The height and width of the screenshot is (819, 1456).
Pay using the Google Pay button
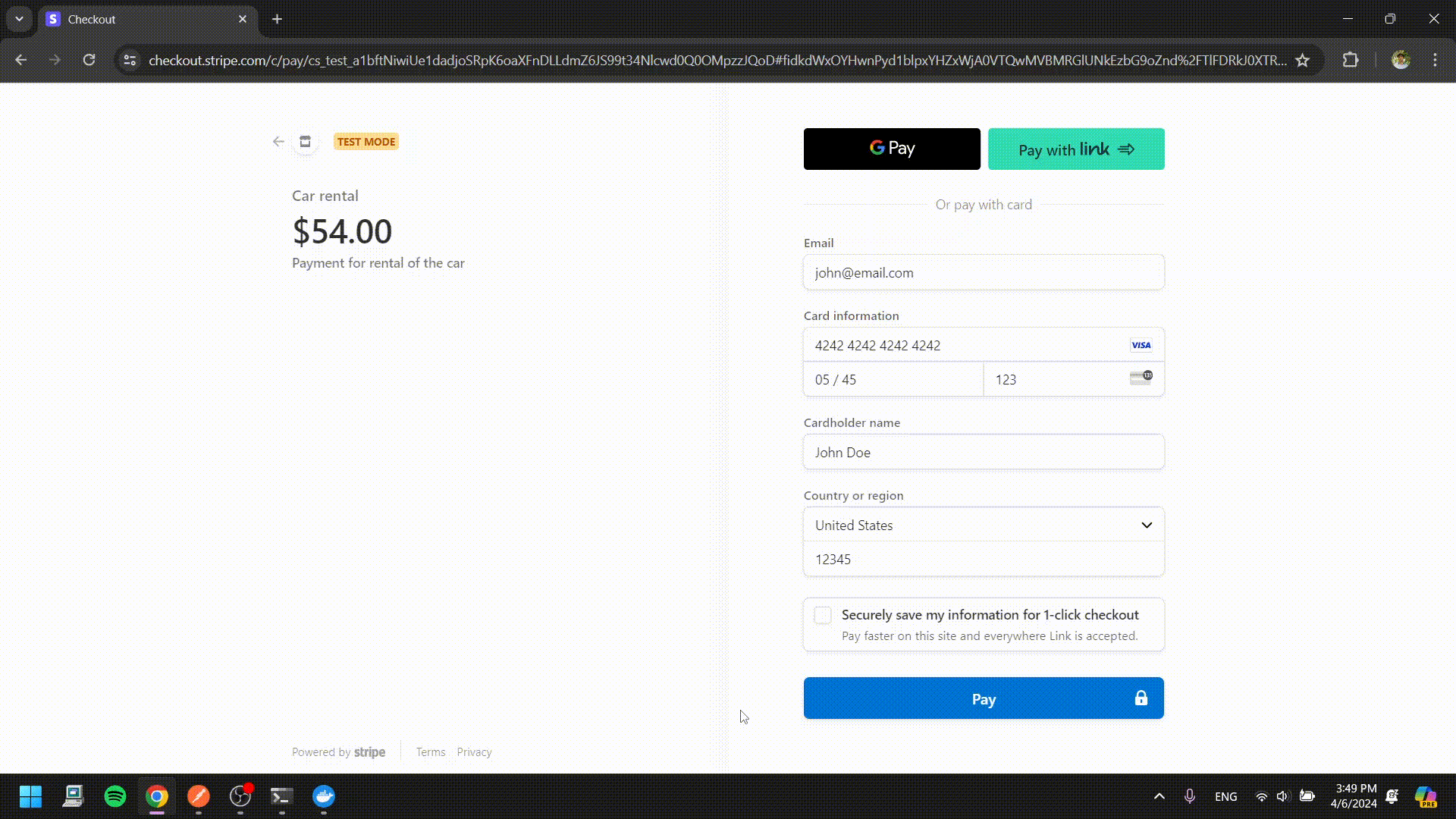[x=892, y=149]
